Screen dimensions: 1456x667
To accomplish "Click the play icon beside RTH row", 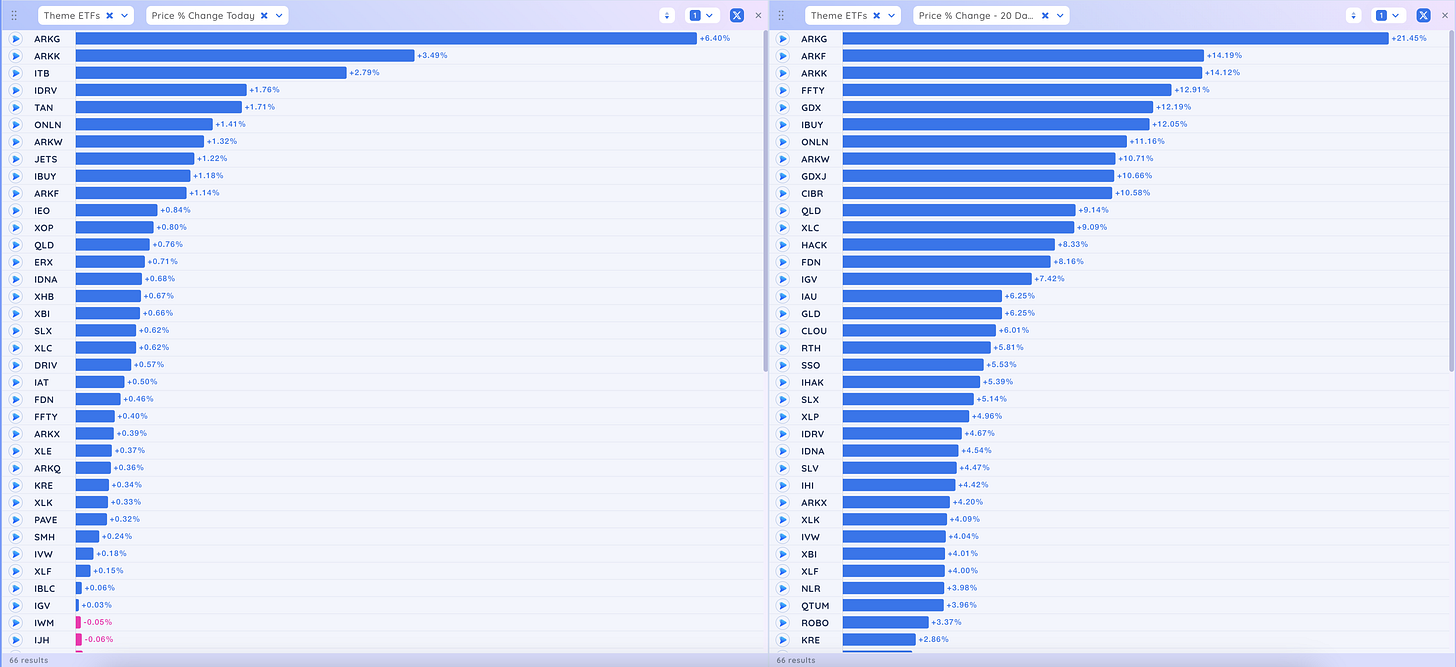I will tap(783, 348).
